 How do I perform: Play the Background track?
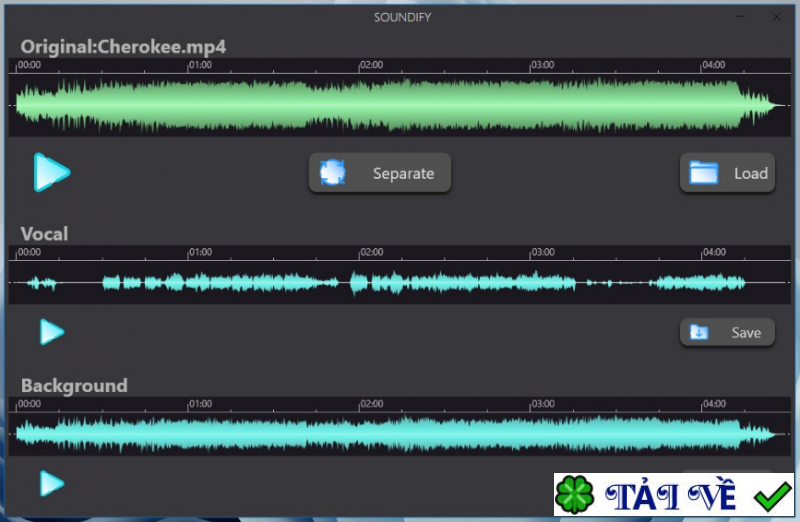tap(52, 483)
